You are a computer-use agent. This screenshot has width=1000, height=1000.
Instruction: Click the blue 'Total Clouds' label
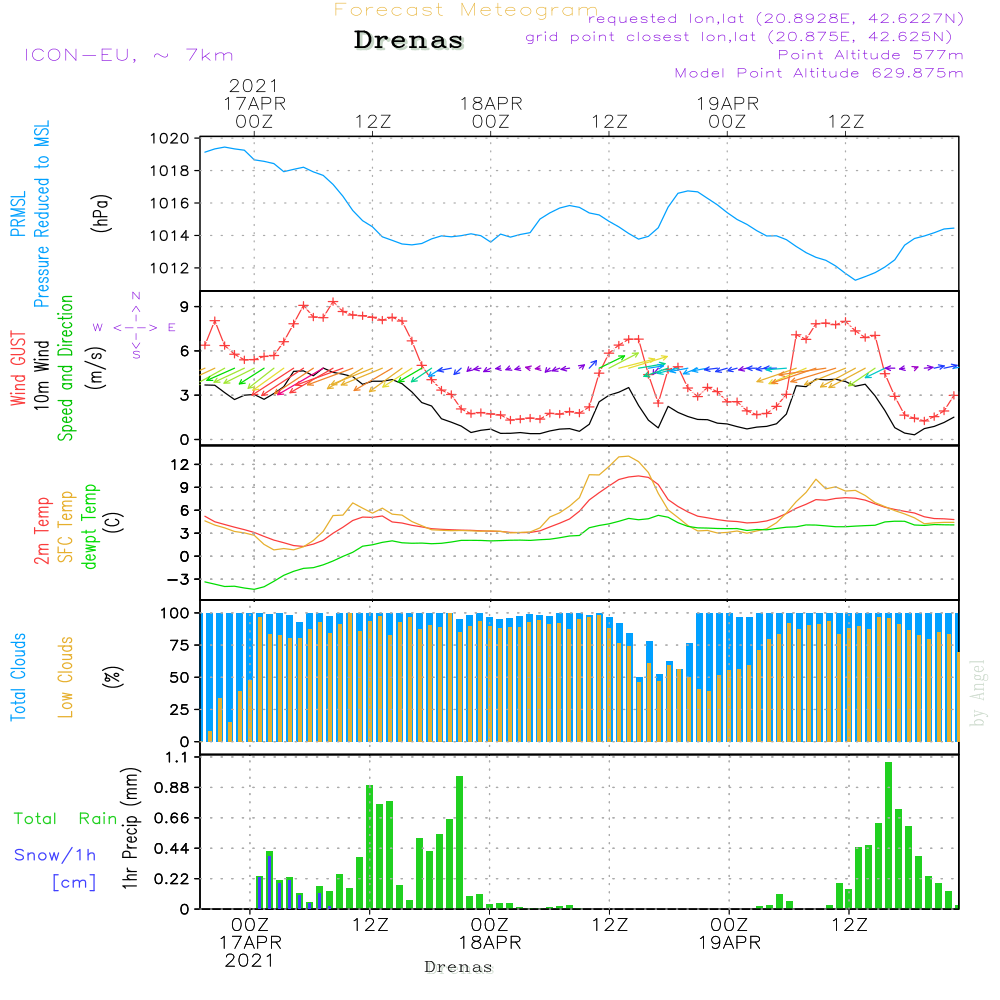(x=18, y=677)
